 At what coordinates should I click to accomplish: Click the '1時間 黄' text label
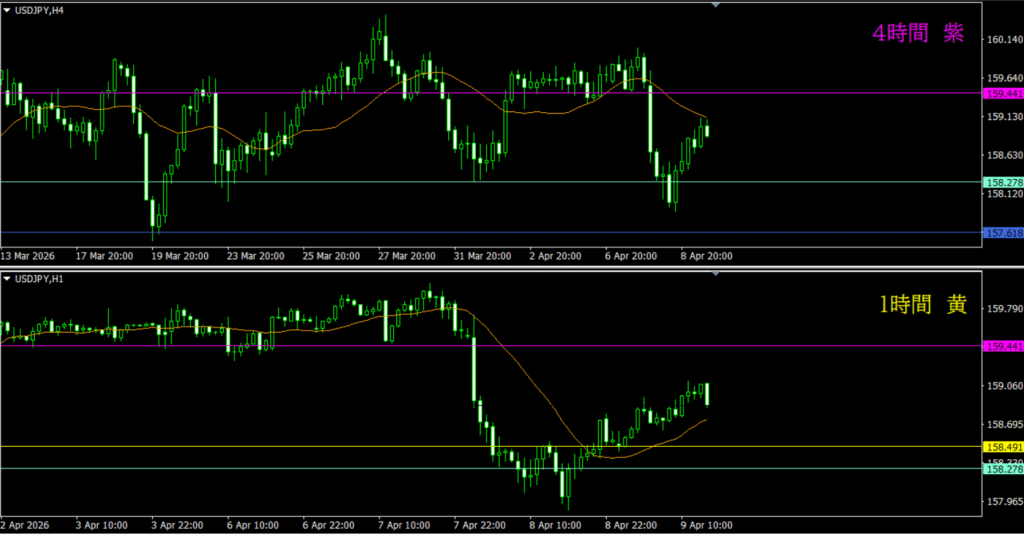(x=922, y=306)
